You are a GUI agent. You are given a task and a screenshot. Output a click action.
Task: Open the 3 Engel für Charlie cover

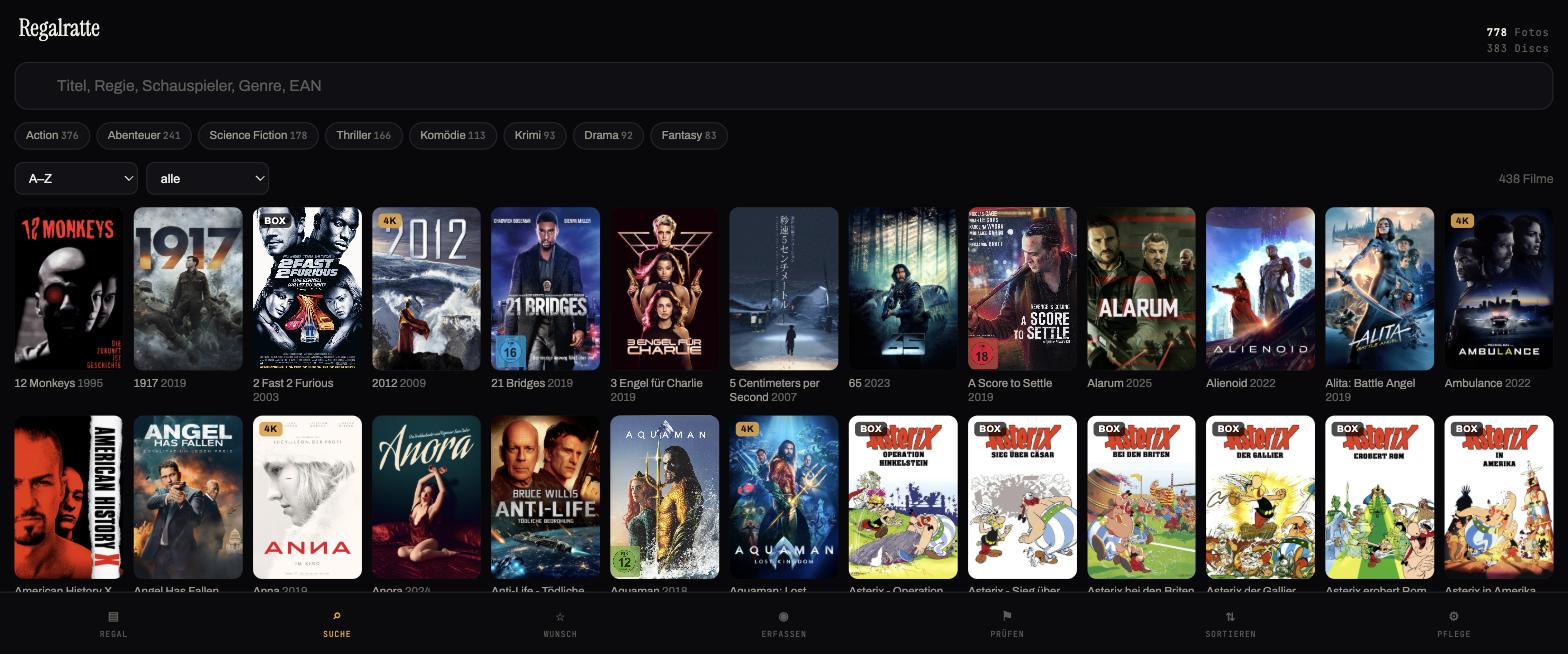(664, 289)
